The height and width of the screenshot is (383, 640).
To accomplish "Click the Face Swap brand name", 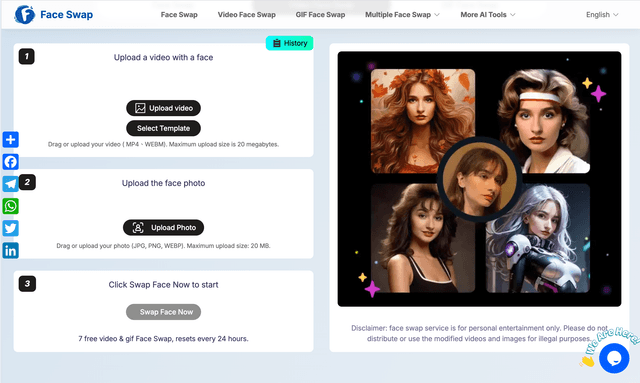I will click(67, 15).
